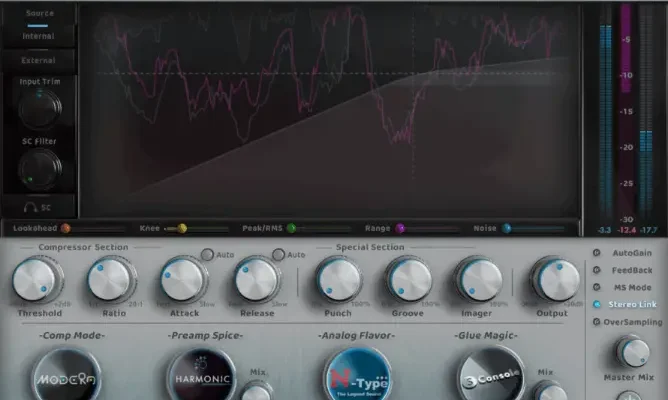Click the headphones SC listen icon
This screenshot has width=668, height=400.
tap(40, 207)
